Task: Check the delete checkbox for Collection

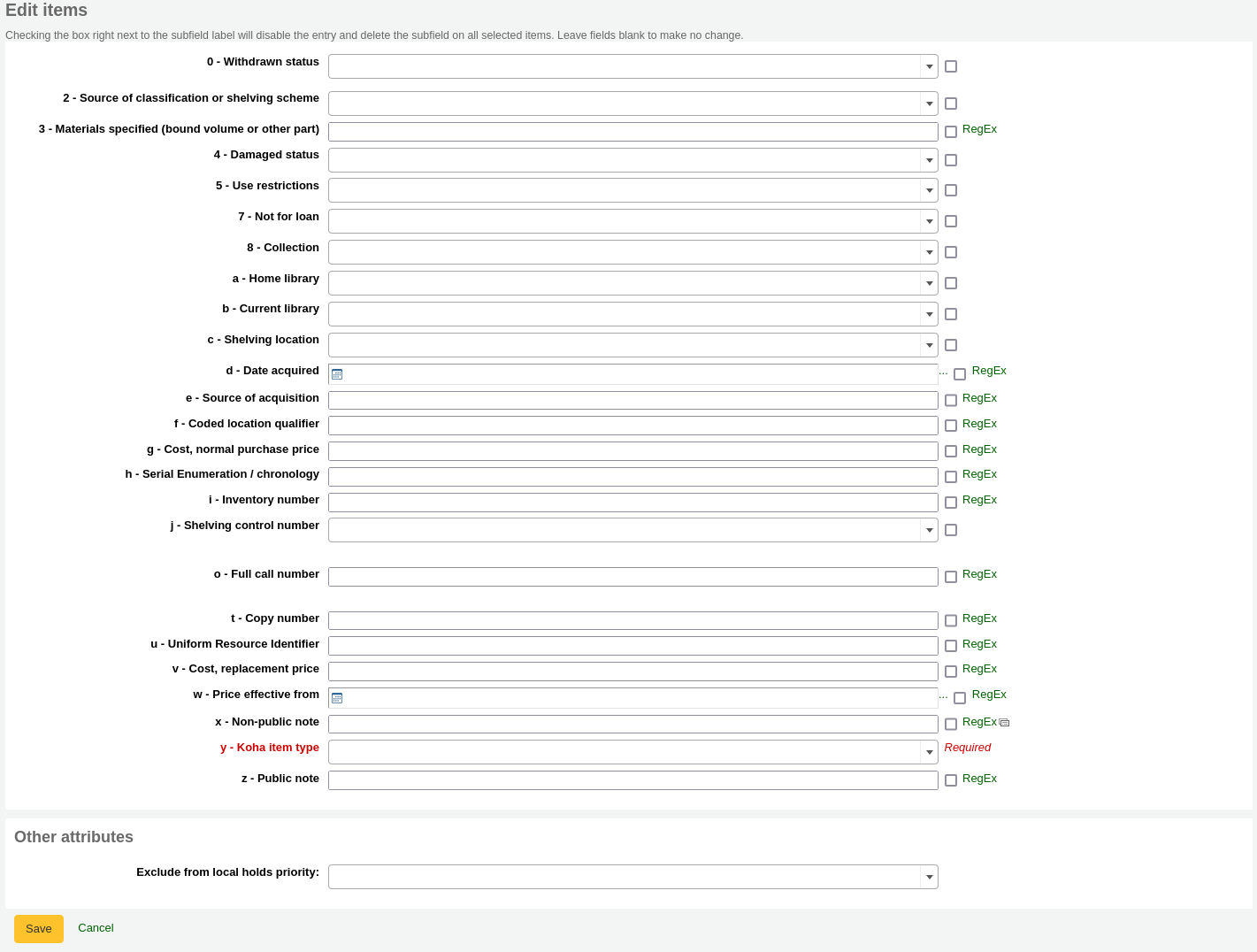Action: click(x=951, y=252)
